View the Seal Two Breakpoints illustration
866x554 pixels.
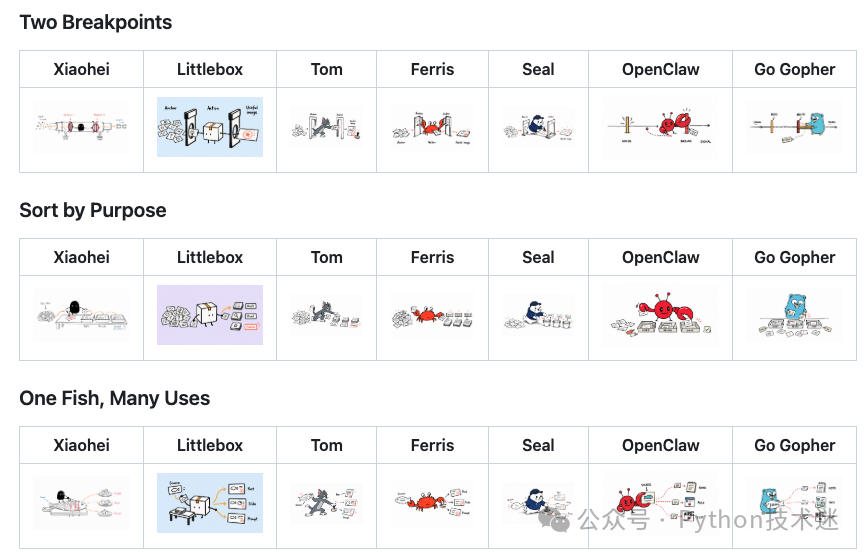pyautogui.click(x=538, y=127)
